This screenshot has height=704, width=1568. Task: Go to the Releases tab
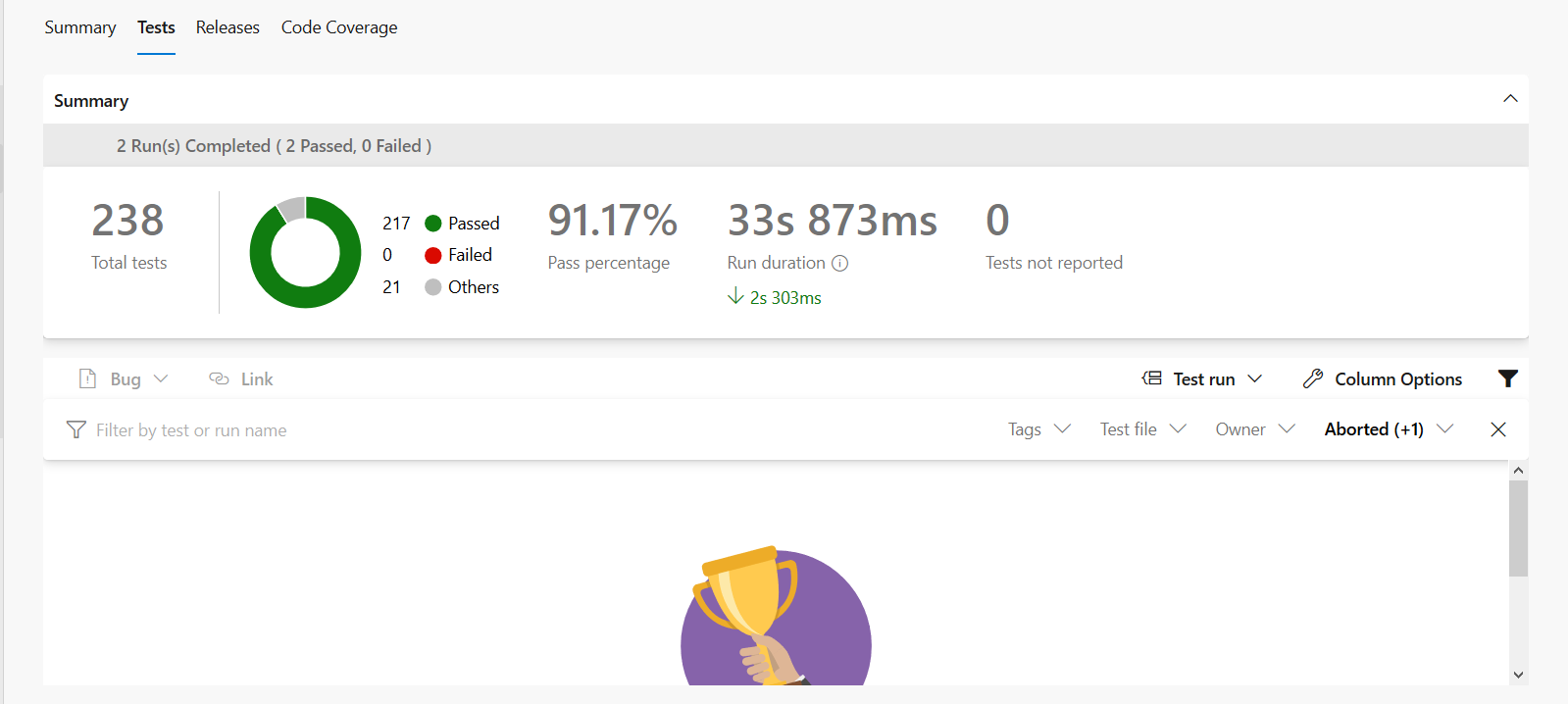(x=228, y=27)
